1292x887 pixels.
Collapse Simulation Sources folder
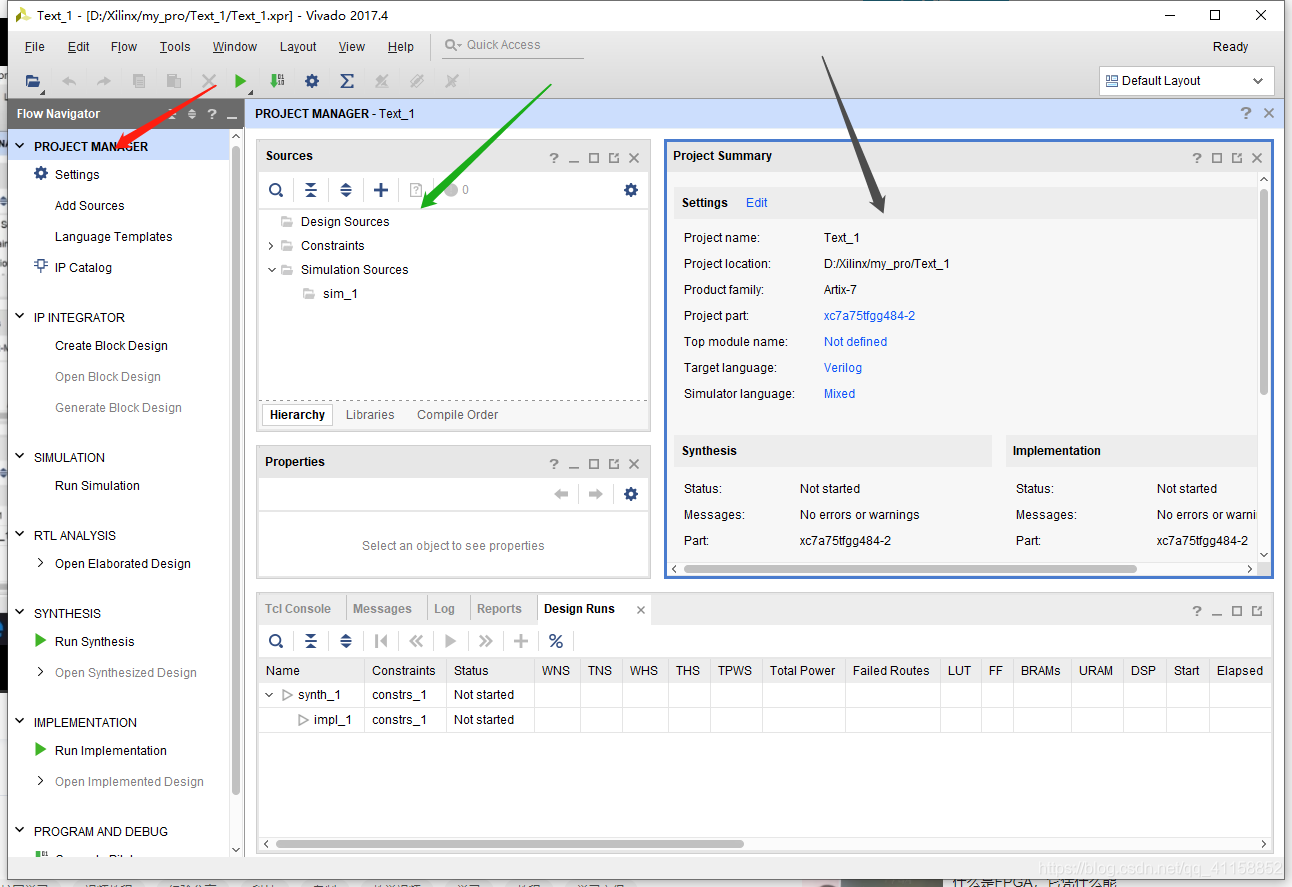[x=271, y=270]
